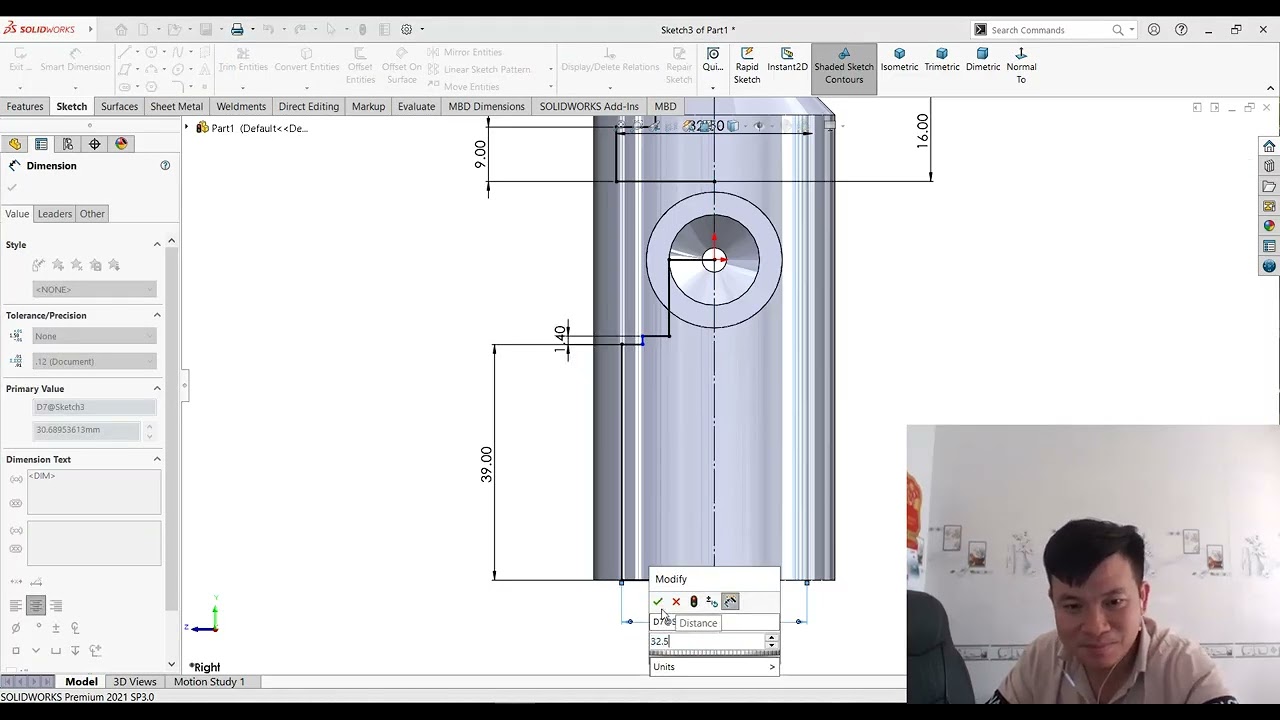1280x720 pixels.
Task: Select center justify for dimension text
Action: 36,606
